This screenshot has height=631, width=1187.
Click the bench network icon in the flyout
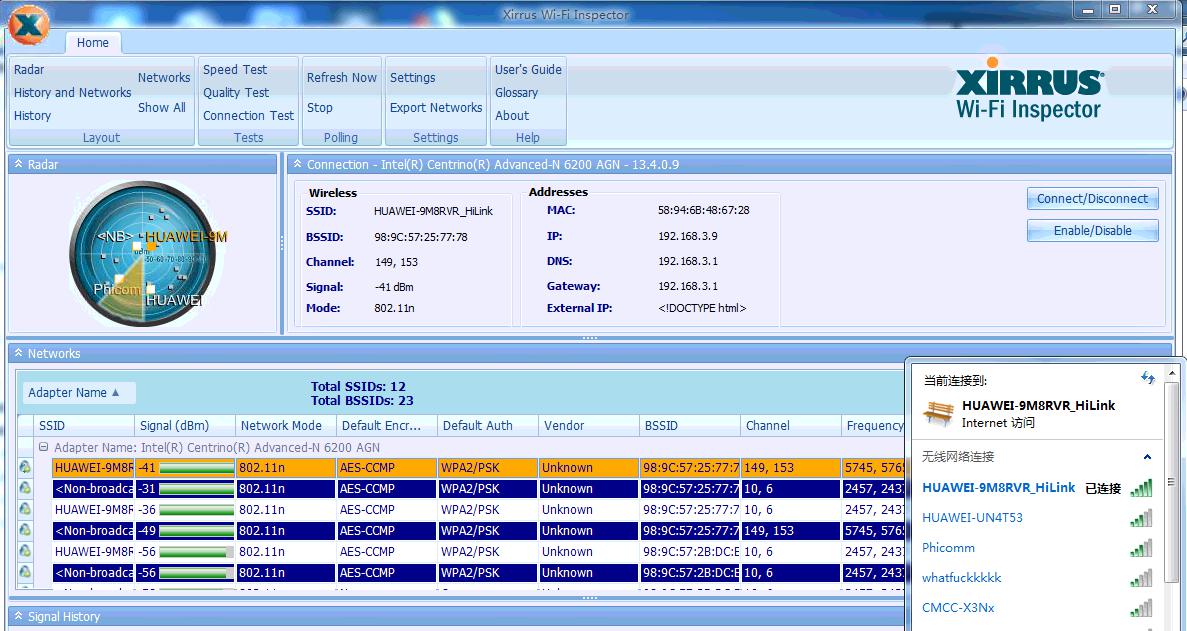coord(938,413)
